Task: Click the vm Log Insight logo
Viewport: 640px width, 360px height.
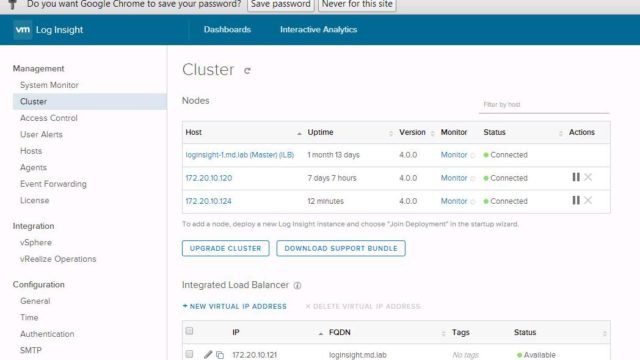Action: (48, 30)
